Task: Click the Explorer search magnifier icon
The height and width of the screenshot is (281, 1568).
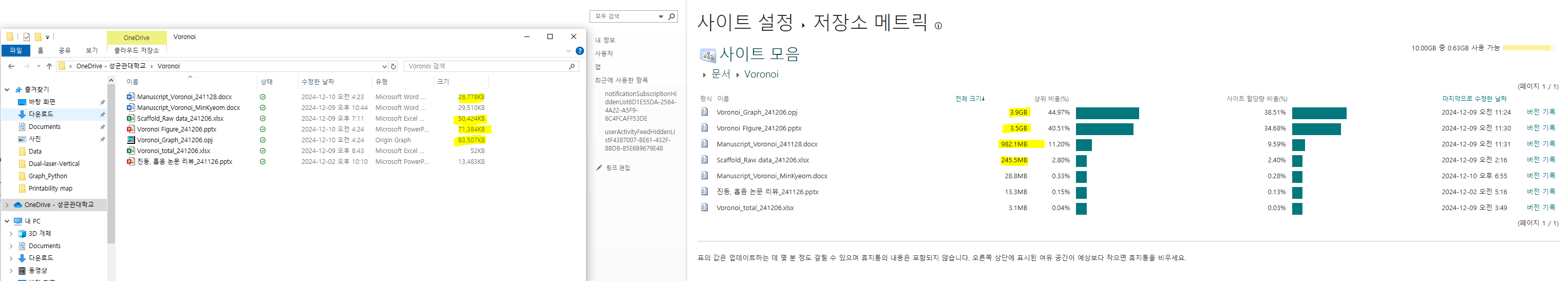Action: tap(572, 66)
